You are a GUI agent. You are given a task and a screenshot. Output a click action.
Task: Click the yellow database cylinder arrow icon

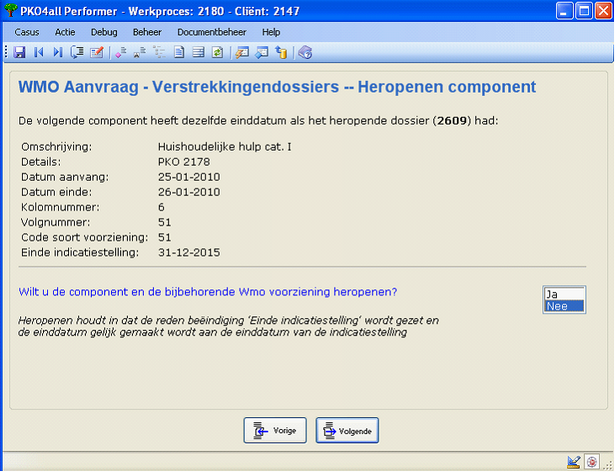281,52
